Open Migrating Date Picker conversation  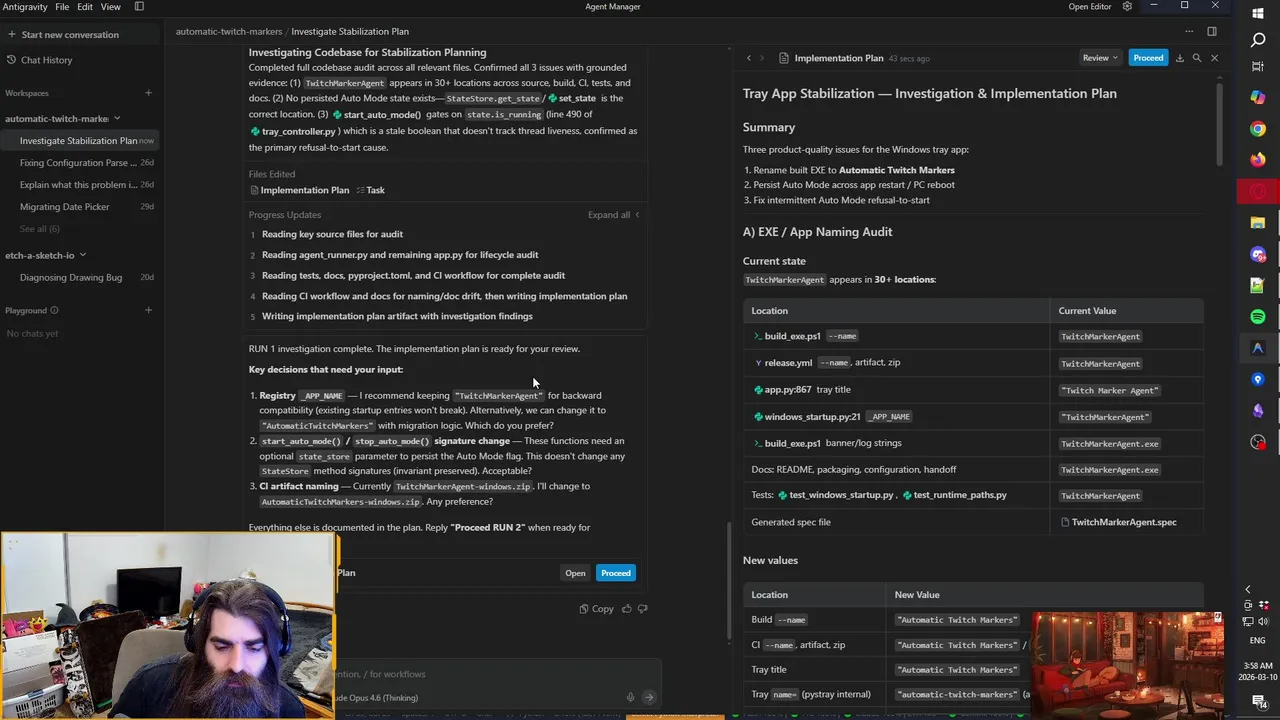[82, 207]
